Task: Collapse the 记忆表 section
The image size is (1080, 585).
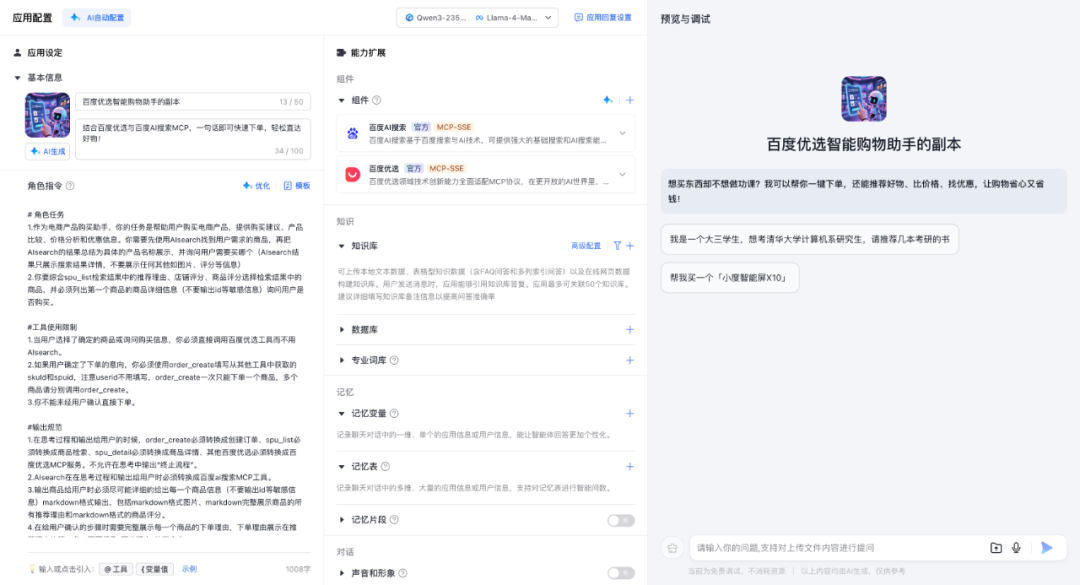Action: (x=342, y=466)
